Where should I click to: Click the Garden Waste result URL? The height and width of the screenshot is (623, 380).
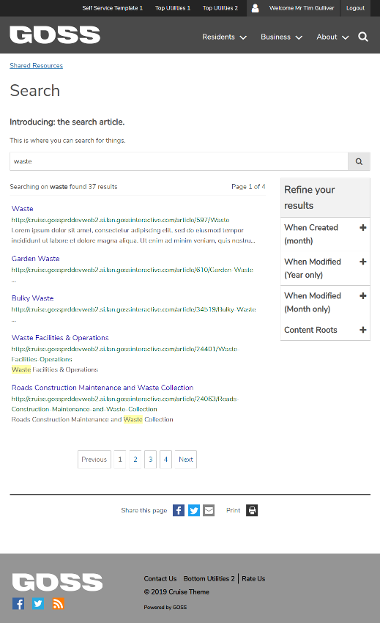[132, 270]
